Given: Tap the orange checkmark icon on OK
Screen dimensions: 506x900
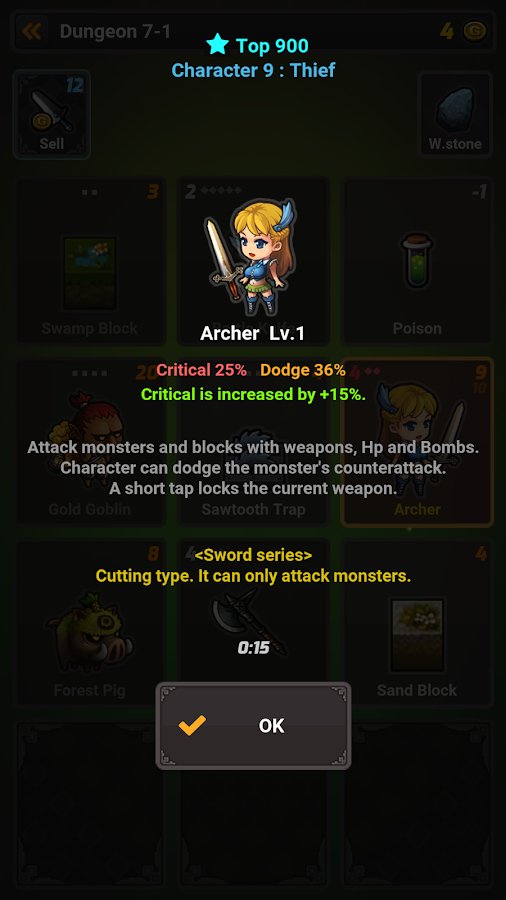Looking at the screenshot, I should [192, 726].
